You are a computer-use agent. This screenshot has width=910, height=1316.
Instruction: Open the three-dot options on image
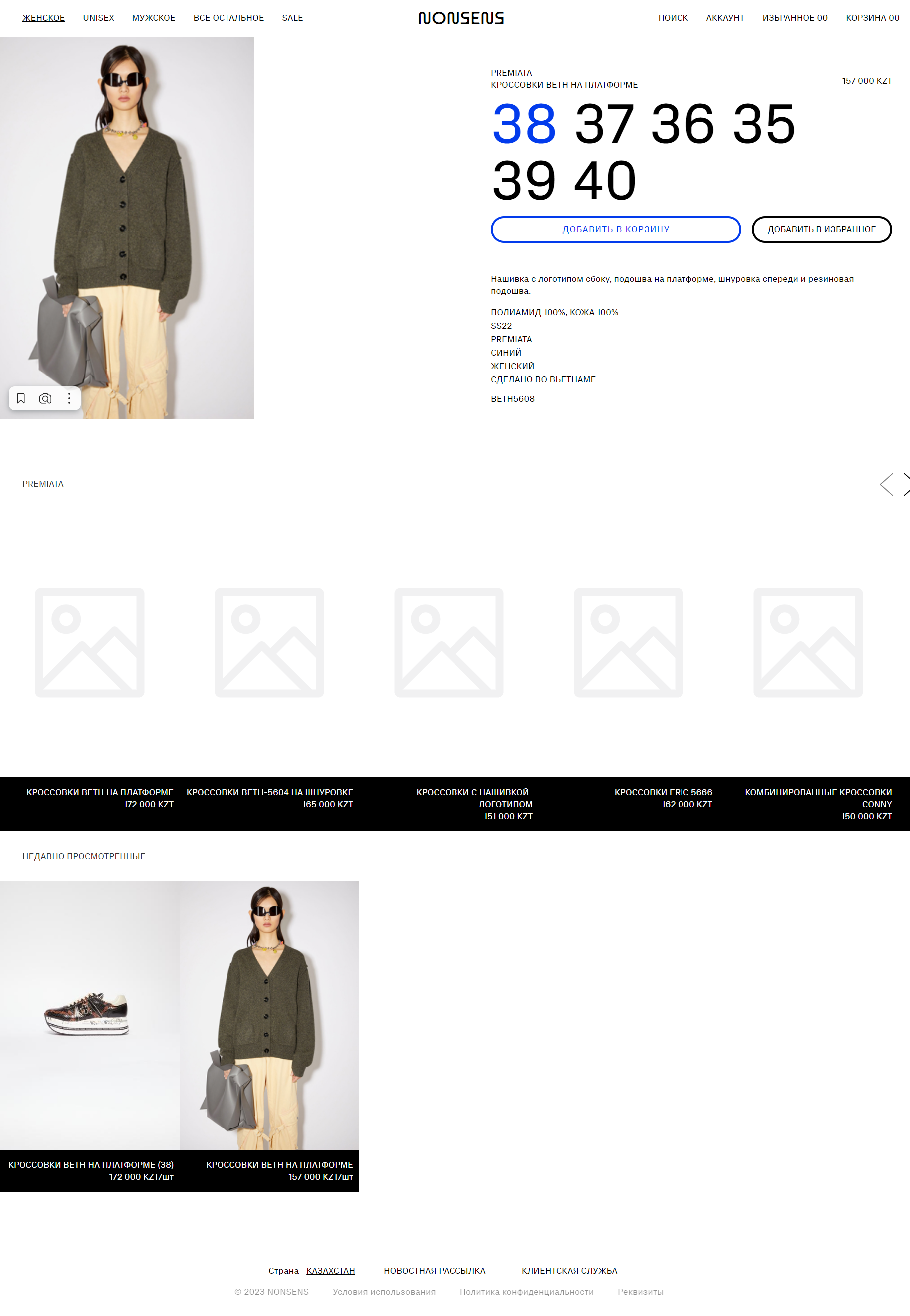point(69,398)
